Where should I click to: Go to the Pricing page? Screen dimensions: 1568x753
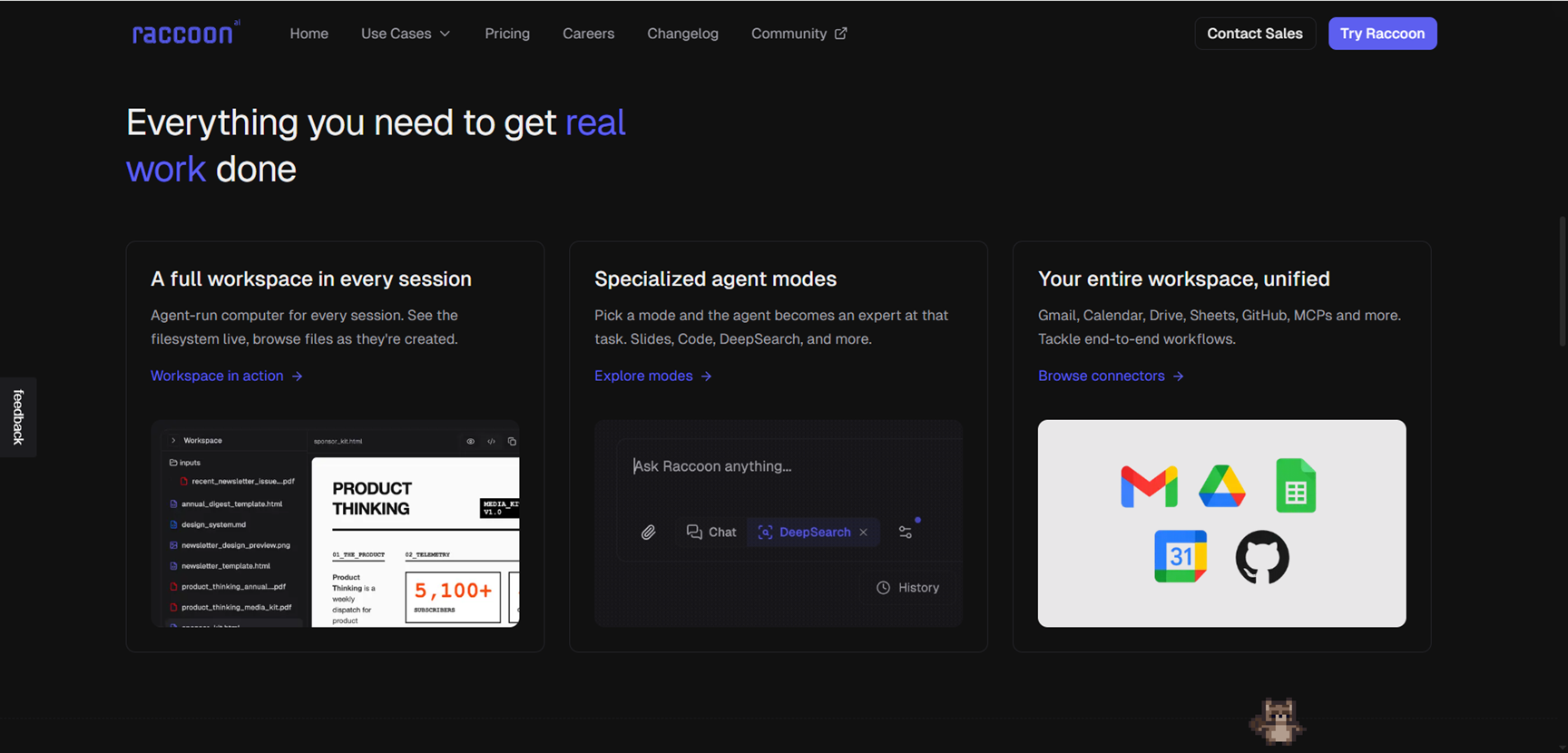507,34
